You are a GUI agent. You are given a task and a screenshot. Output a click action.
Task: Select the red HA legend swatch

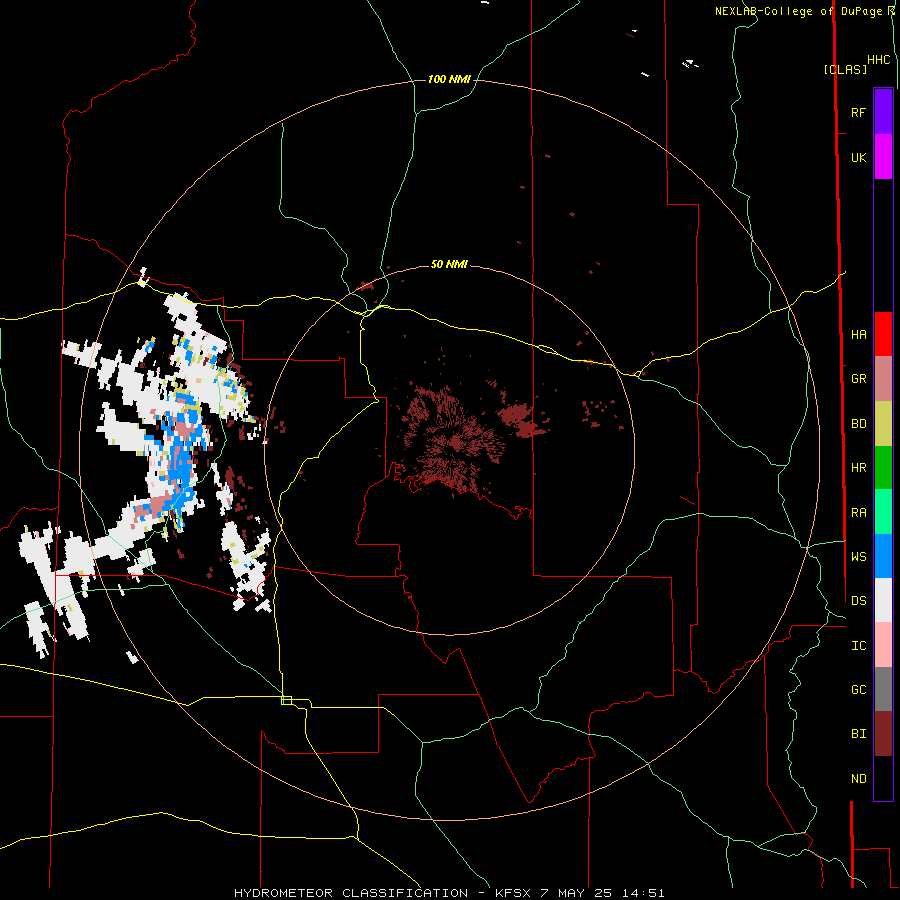click(883, 334)
